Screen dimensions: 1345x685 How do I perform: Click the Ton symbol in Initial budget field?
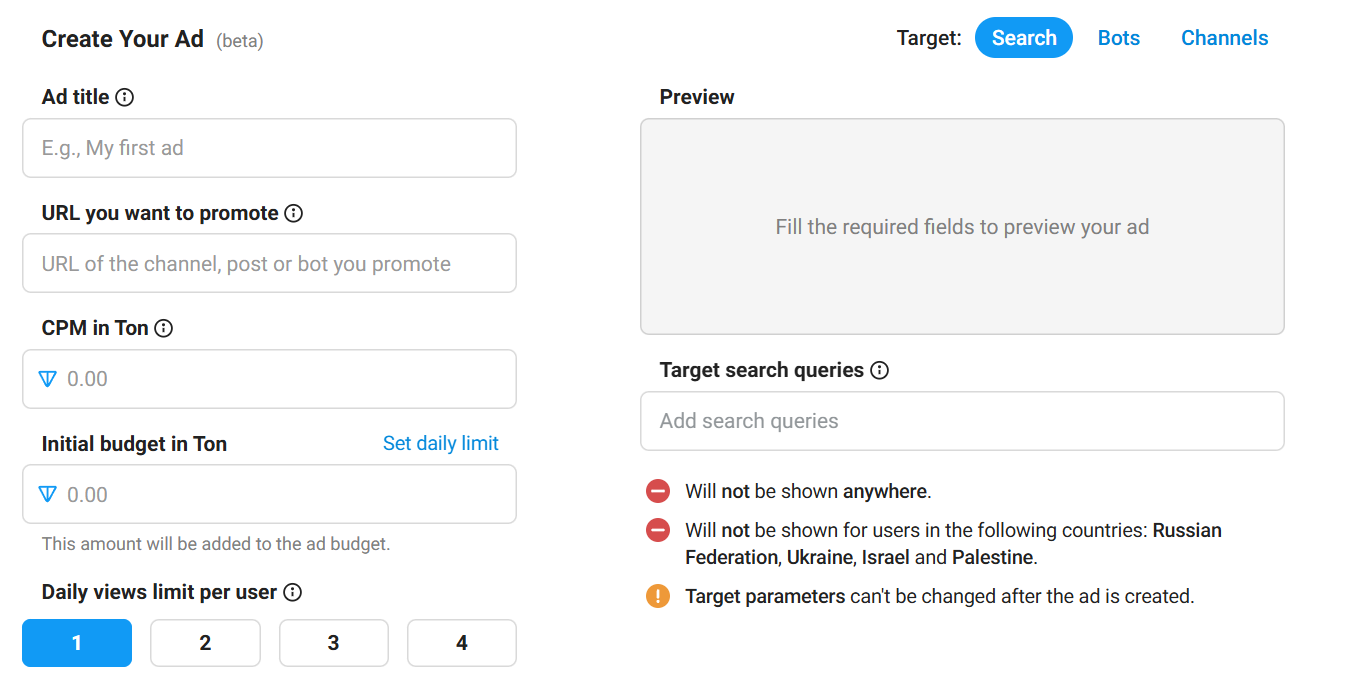pyautogui.click(x=48, y=494)
